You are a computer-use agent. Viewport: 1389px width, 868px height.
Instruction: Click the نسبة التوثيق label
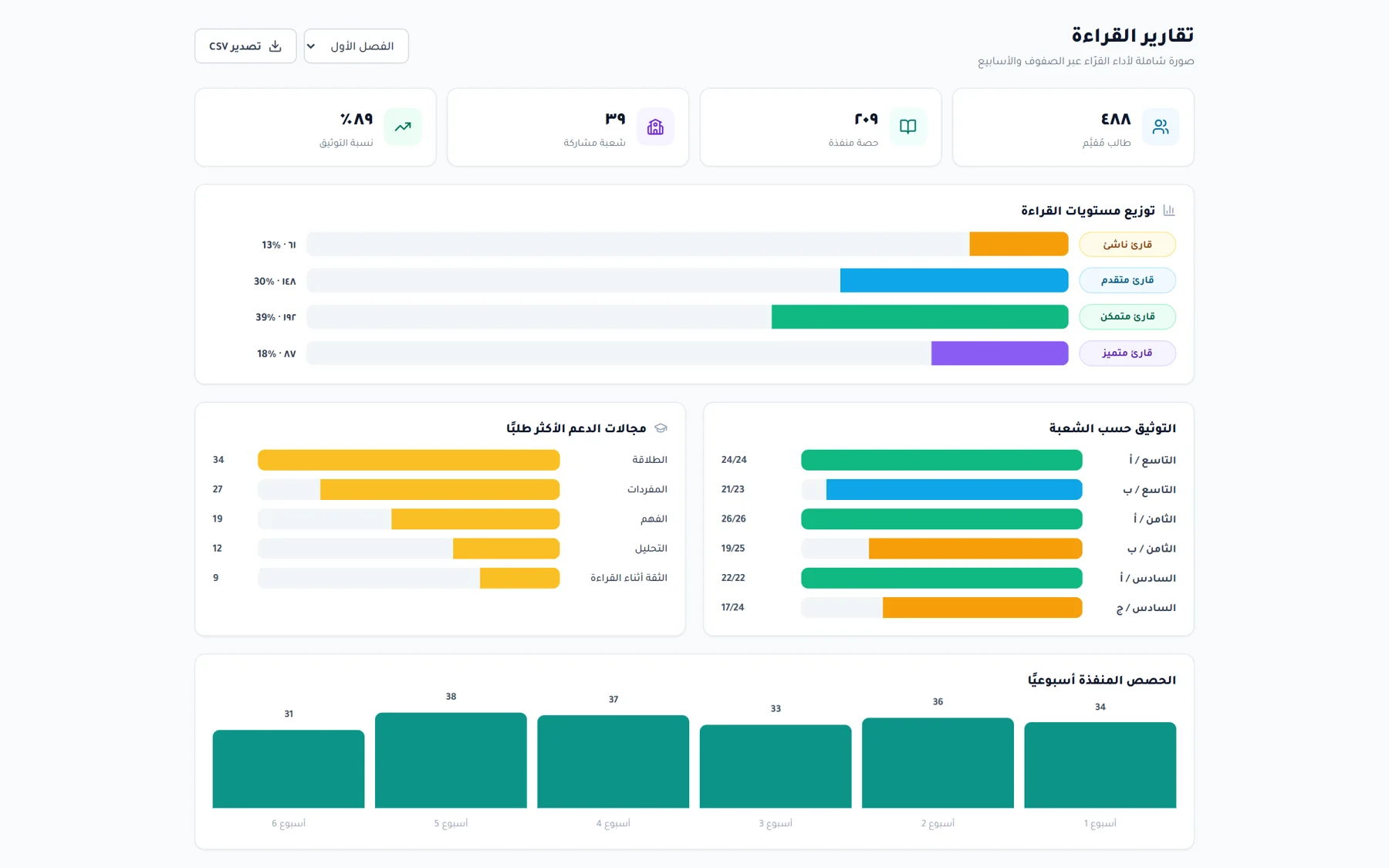346,143
